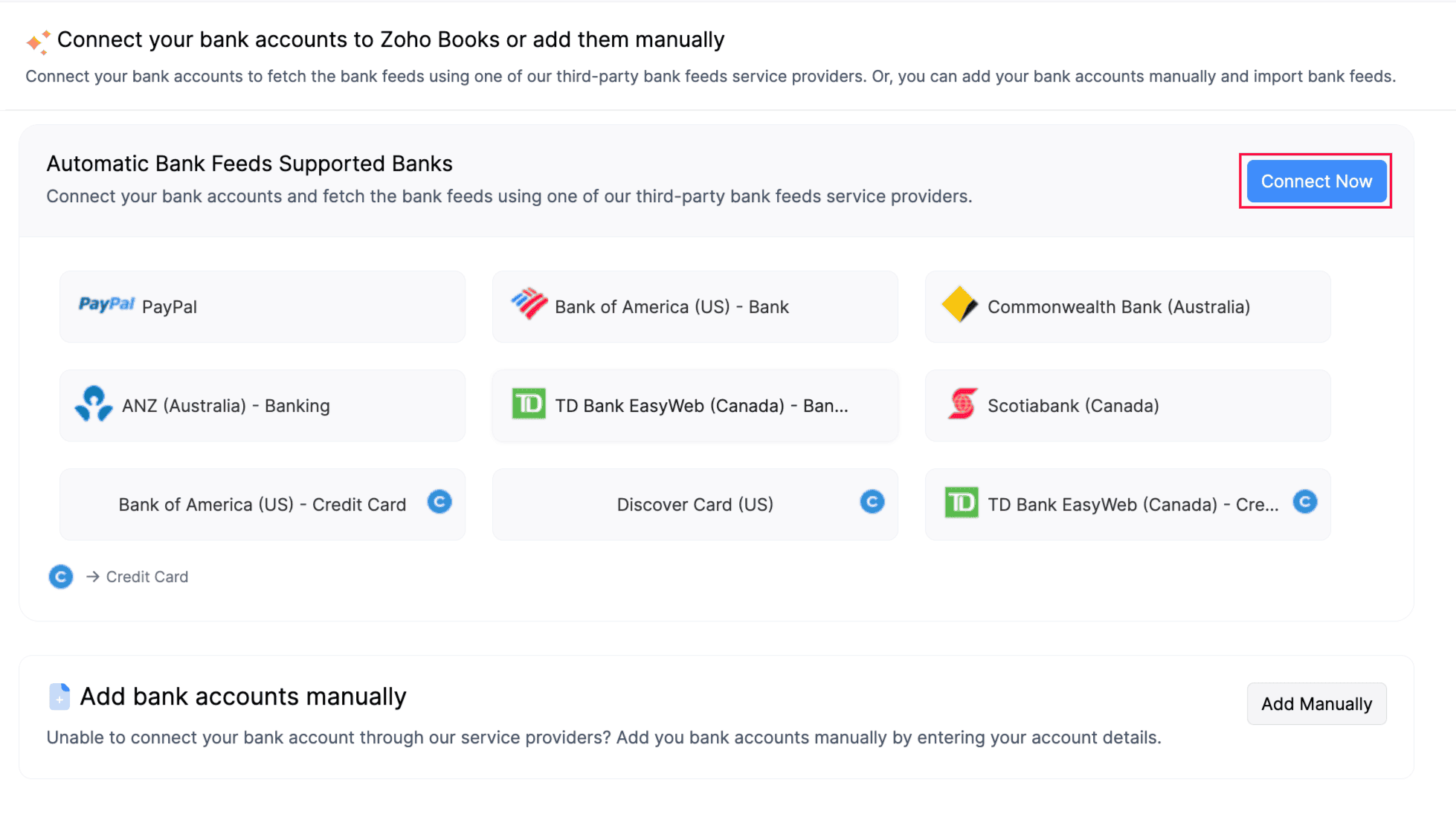Click the document icon beside Add bank accounts
This screenshot has width=1456, height=817.
coord(59,697)
